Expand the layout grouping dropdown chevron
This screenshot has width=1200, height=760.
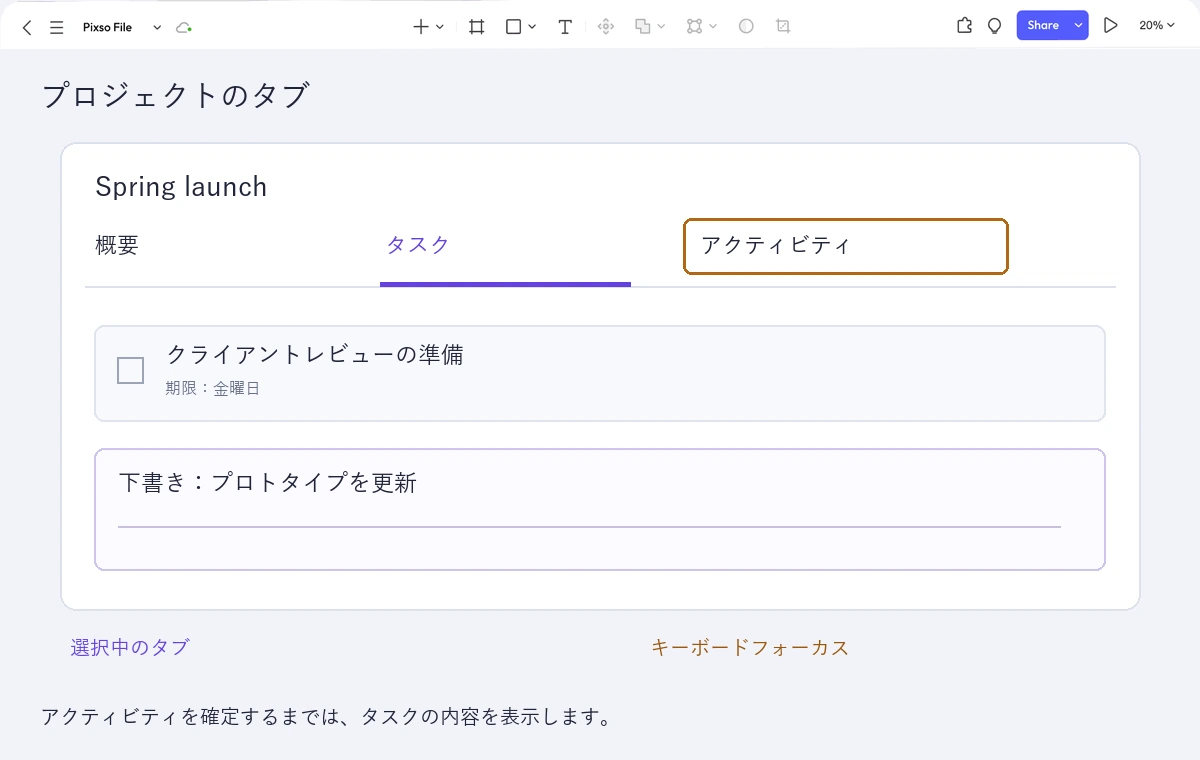[x=713, y=27]
